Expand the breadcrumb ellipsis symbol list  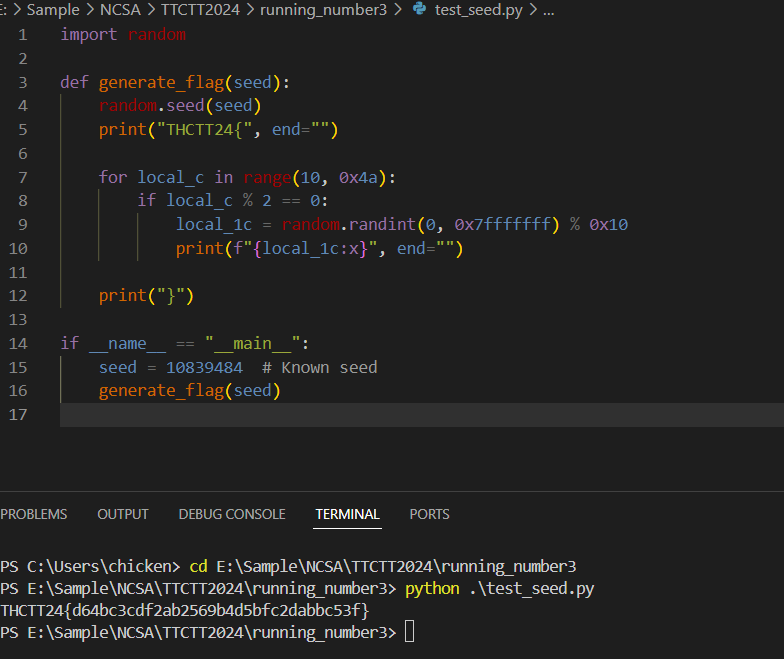(x=548, y=11)
